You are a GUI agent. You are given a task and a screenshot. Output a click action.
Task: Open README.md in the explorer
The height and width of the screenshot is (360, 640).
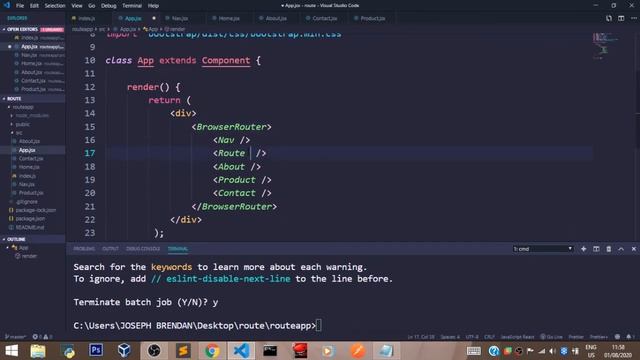click(x=29, y=227)
